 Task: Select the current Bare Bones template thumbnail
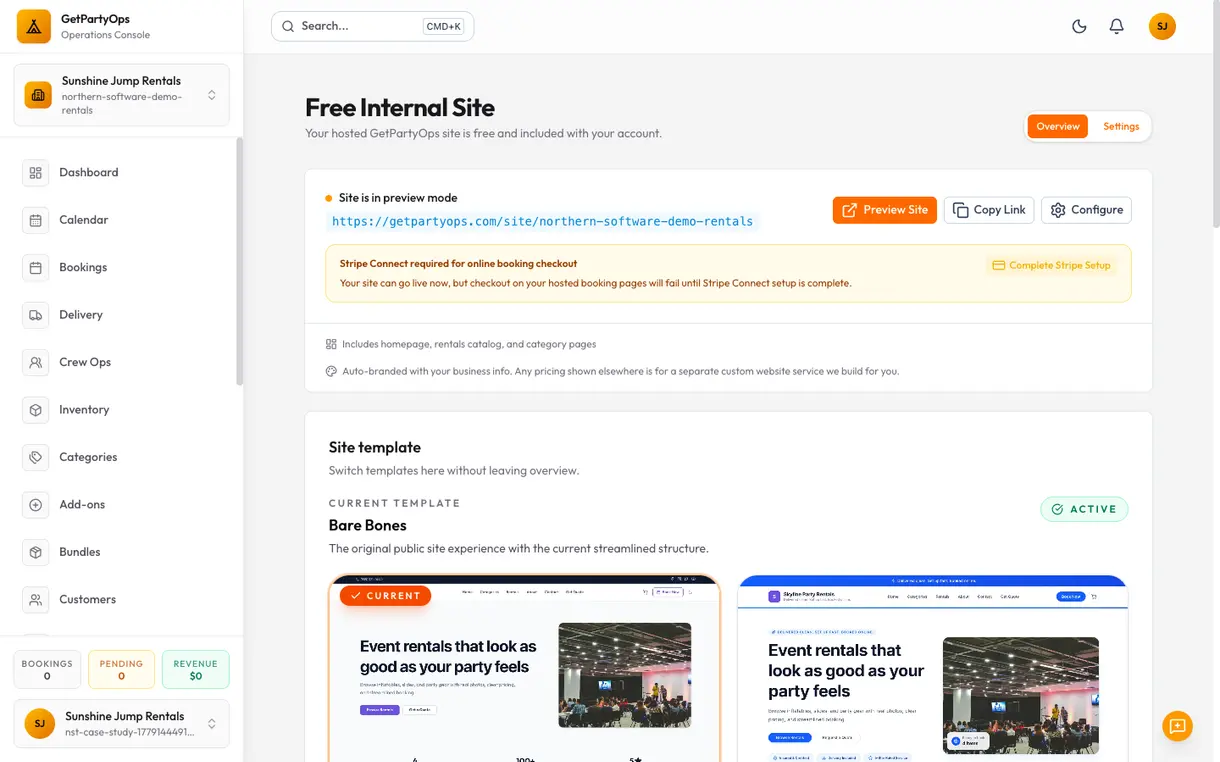[525, 668]
